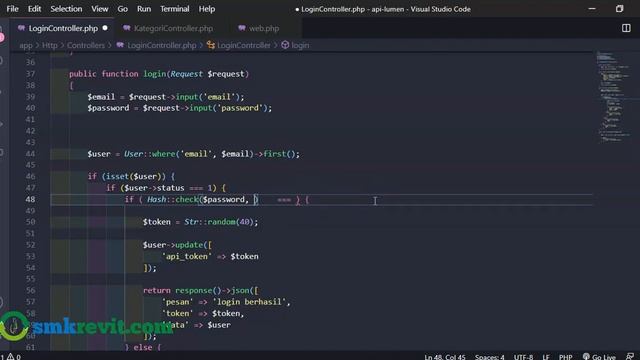
Task: Open the Terminal menu
Action: pos(175,9)
